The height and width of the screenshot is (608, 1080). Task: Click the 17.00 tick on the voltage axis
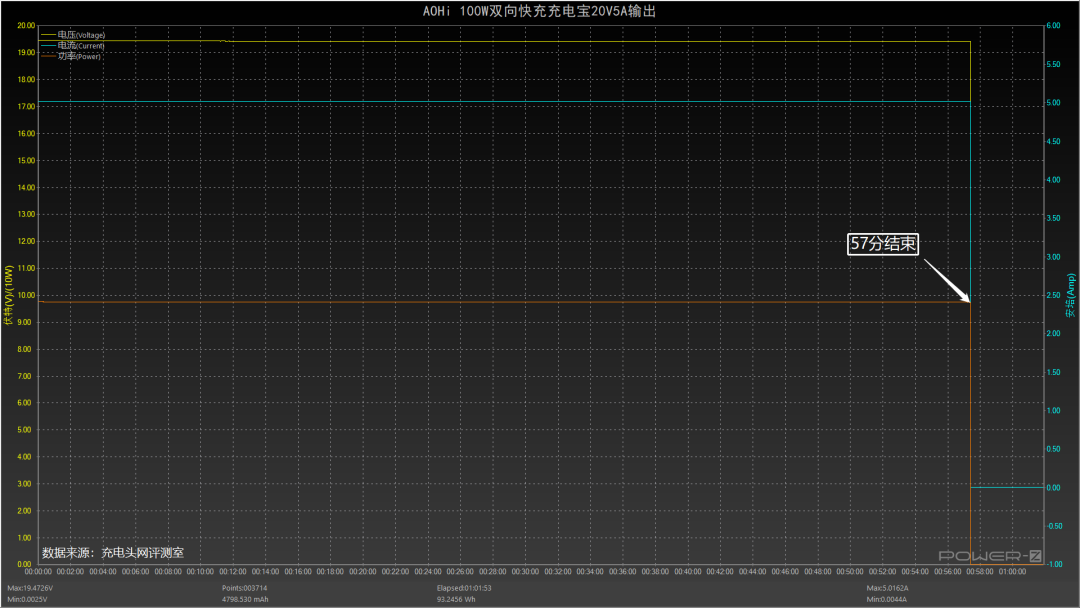(x=26, y=107)
